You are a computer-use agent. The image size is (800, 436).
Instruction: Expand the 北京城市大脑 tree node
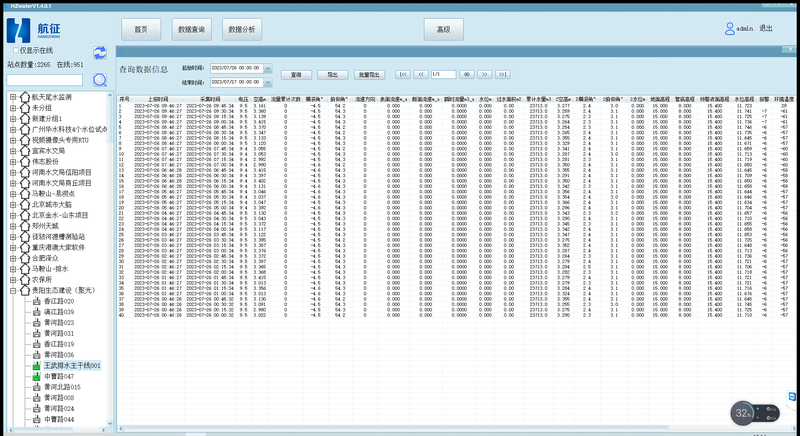point(13,204)
